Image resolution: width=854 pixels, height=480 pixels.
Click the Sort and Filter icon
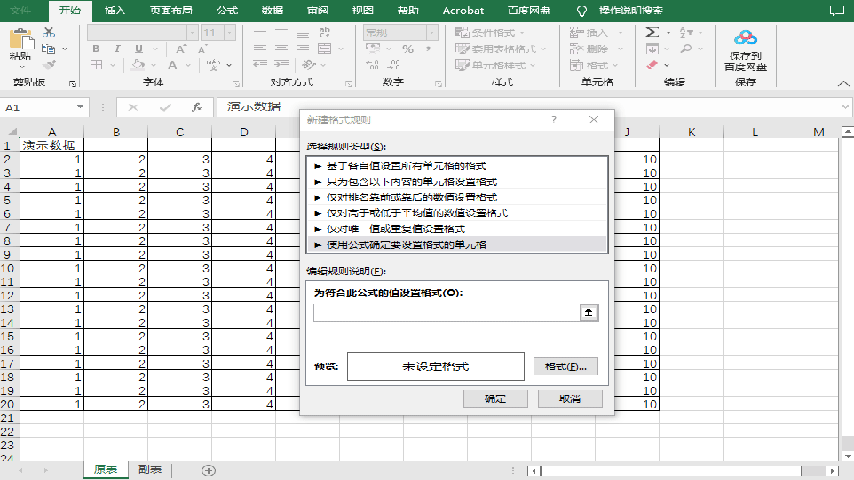pyautogui.click(x=686, y=32)
